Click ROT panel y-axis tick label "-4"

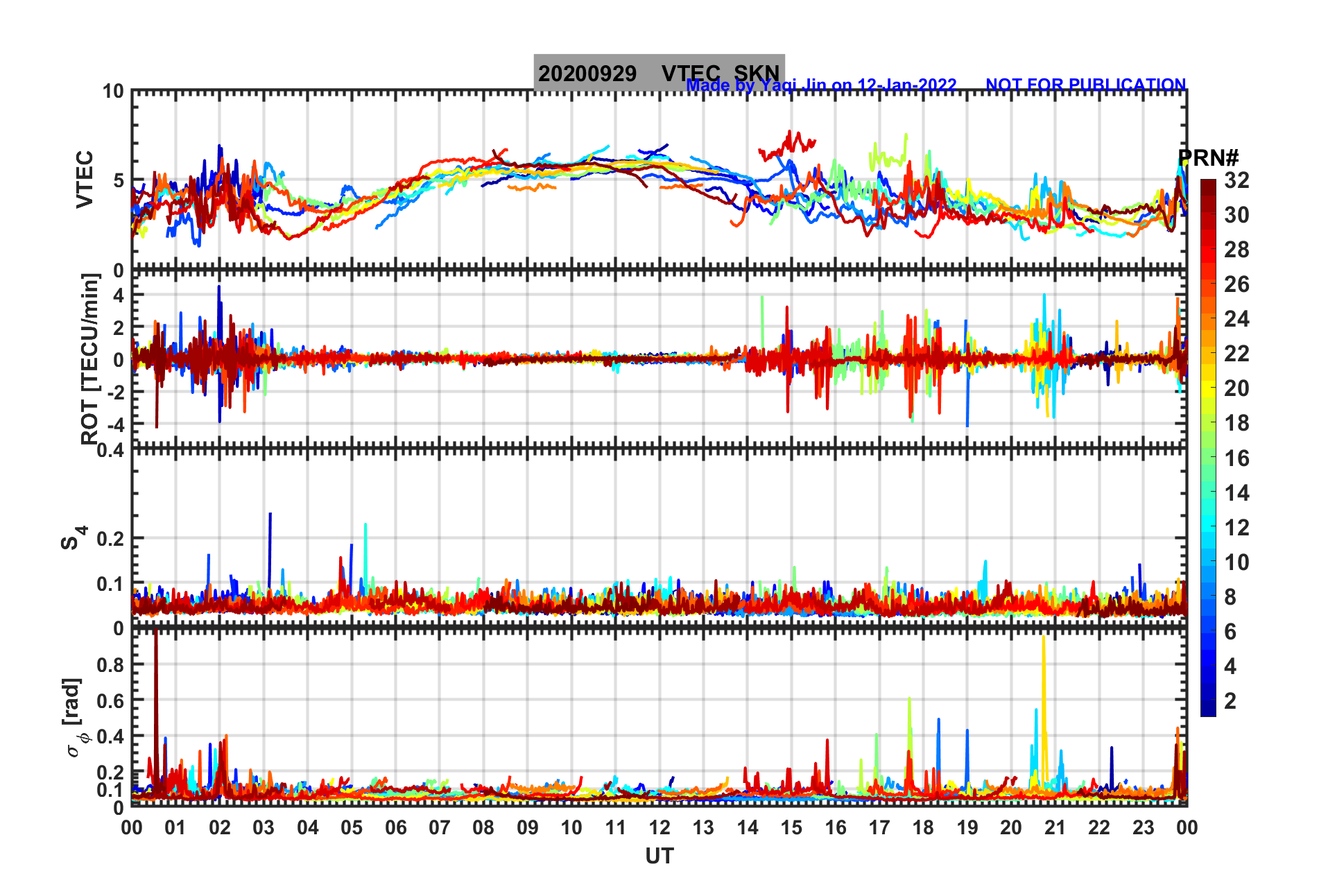coord(116,424)
